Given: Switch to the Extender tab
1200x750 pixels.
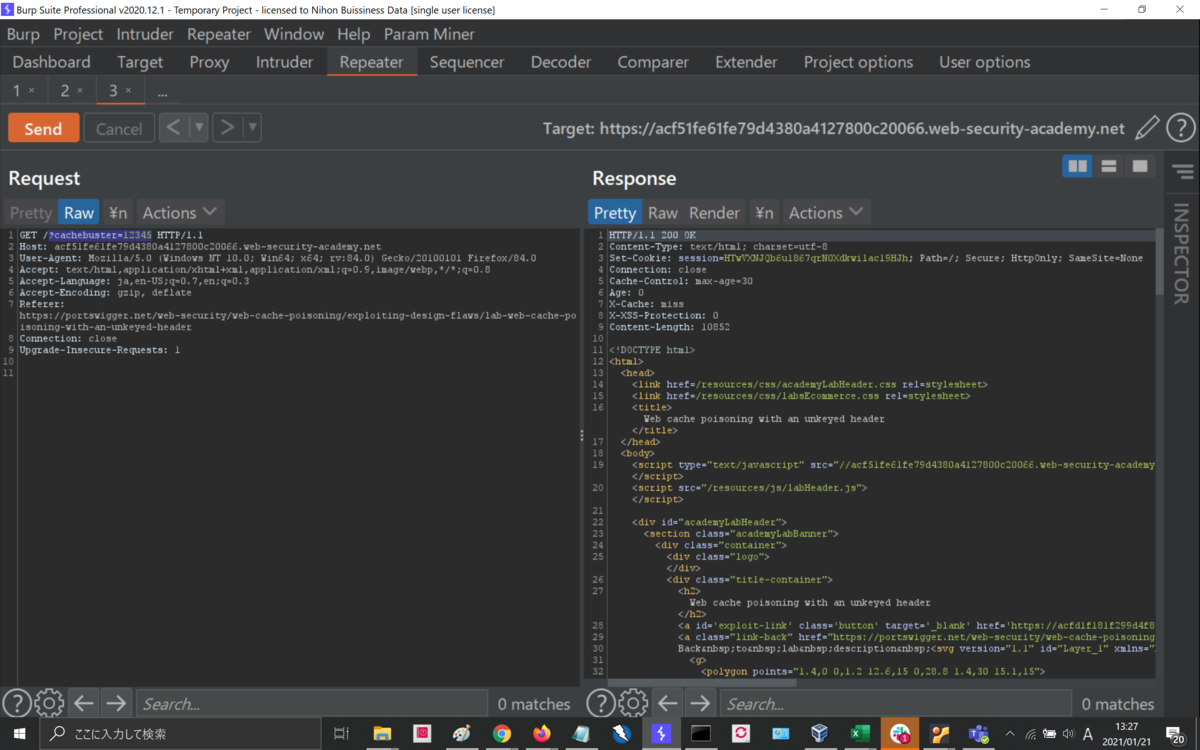Looking at the screenshot, I should [x=746, y=62].
